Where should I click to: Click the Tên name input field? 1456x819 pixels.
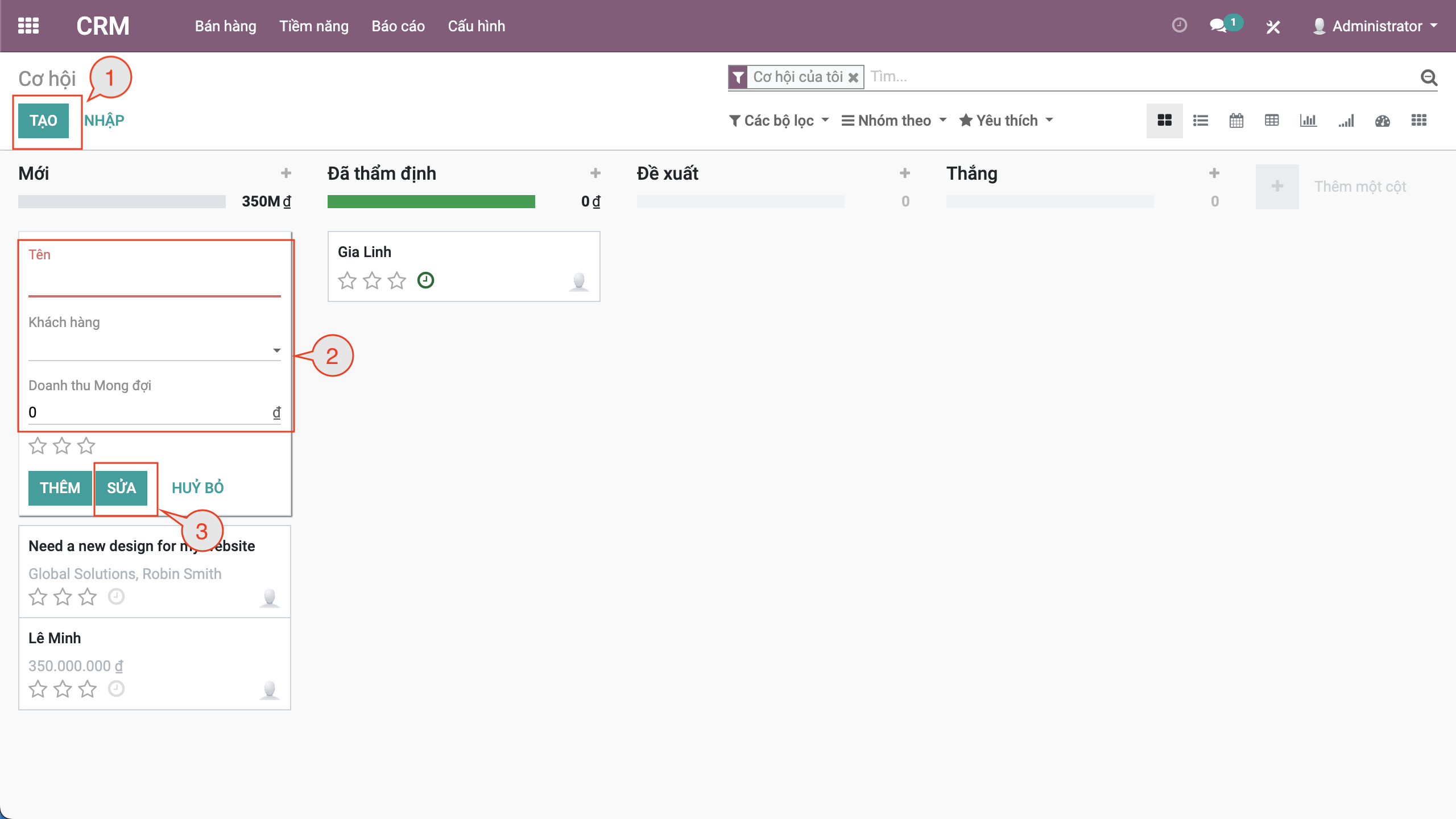[x=154, y=282]
